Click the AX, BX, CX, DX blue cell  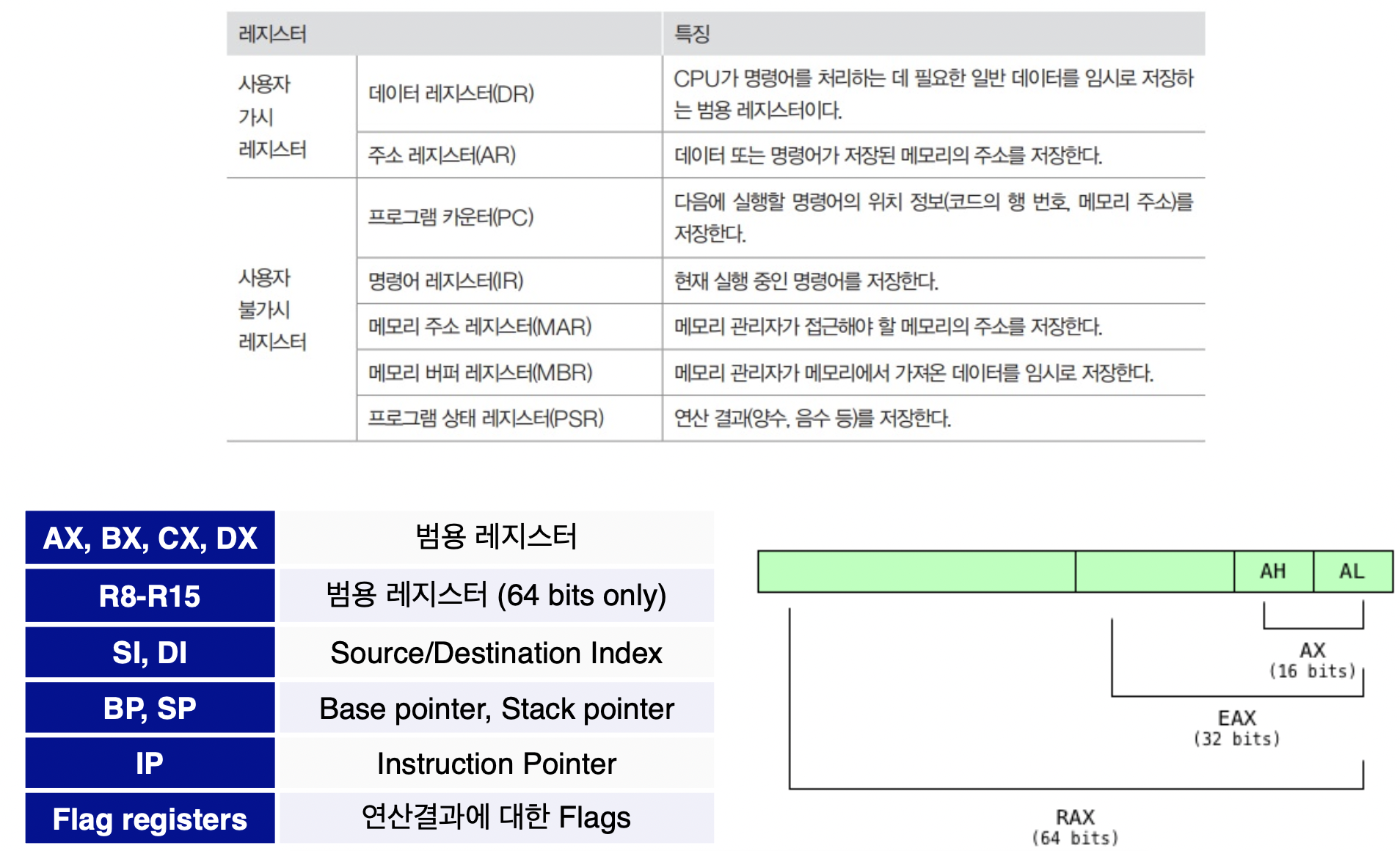[x=150, y=538]
